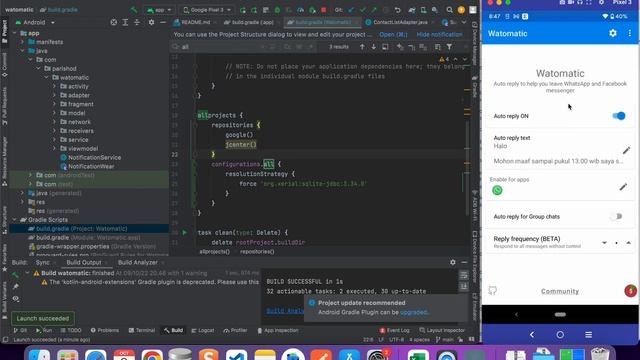Edit the Enable for apps pencil

tap(623, 187)
